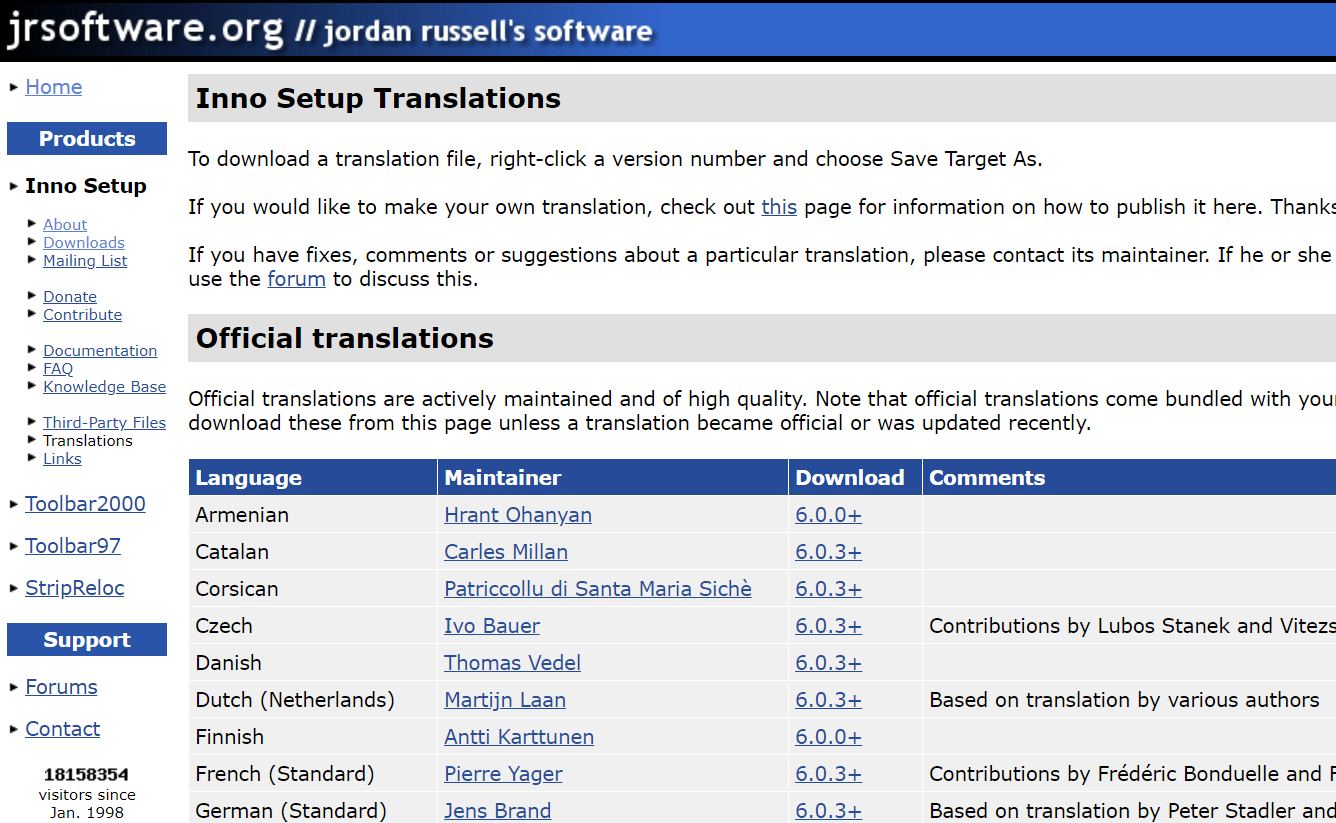Open the Downloads page
Screen dimensions: 1336x823
(x=84, y=242)
